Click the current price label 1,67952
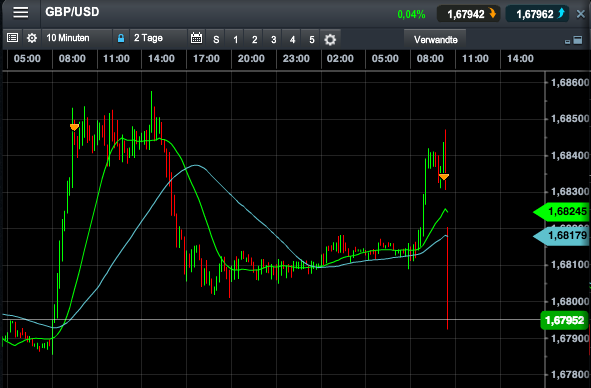 (564, 321)
